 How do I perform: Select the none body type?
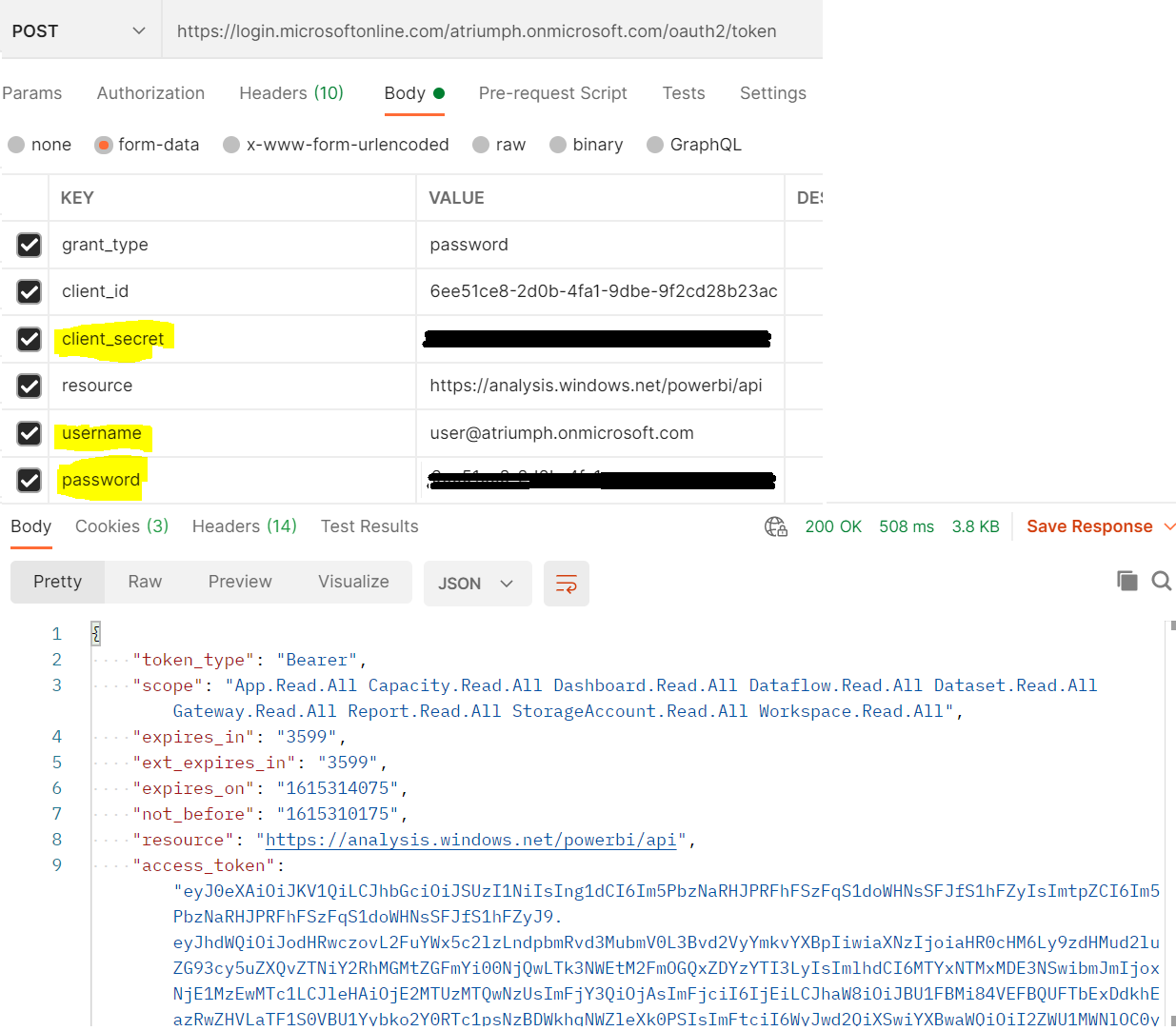click(x=16, y=145)
